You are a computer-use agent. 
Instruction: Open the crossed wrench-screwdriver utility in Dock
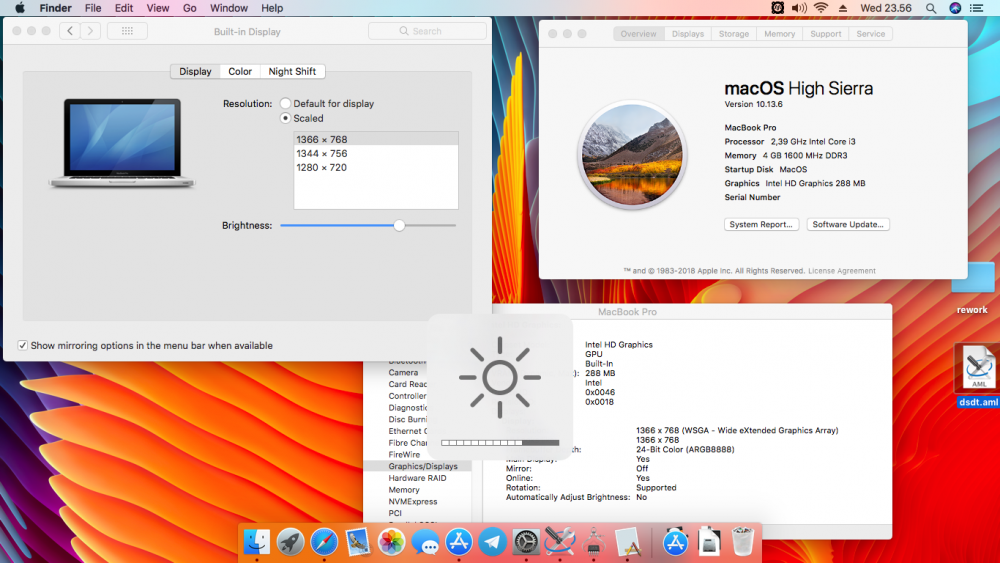tap(560, 542)
